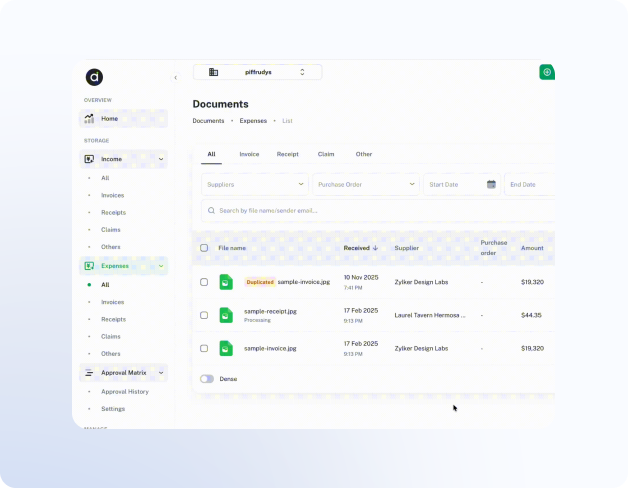Switch to the Claim tab
This screenshot has width=628, height=488.
click(x=326, y=154)
